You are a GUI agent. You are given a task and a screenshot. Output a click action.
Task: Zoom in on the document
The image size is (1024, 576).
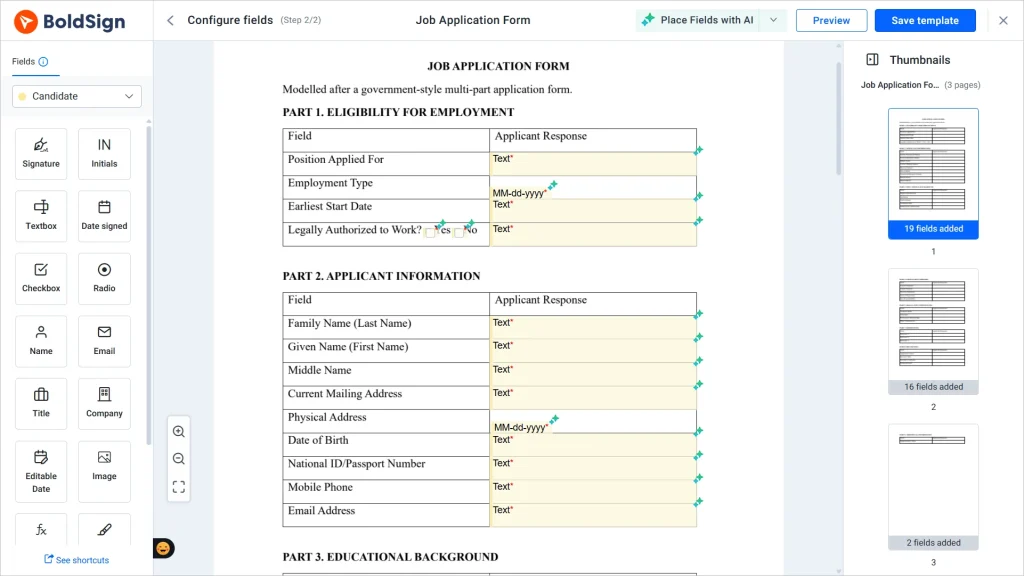click(179, 432)
